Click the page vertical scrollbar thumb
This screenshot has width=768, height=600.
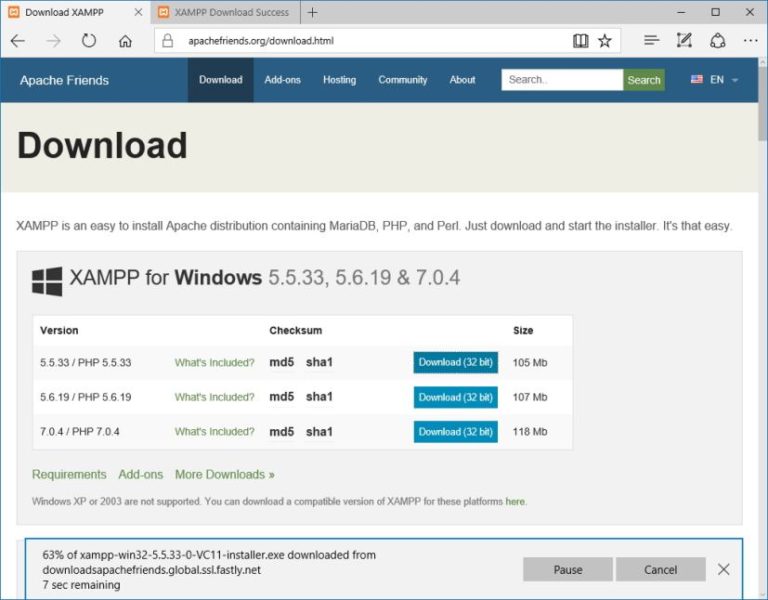763,105
